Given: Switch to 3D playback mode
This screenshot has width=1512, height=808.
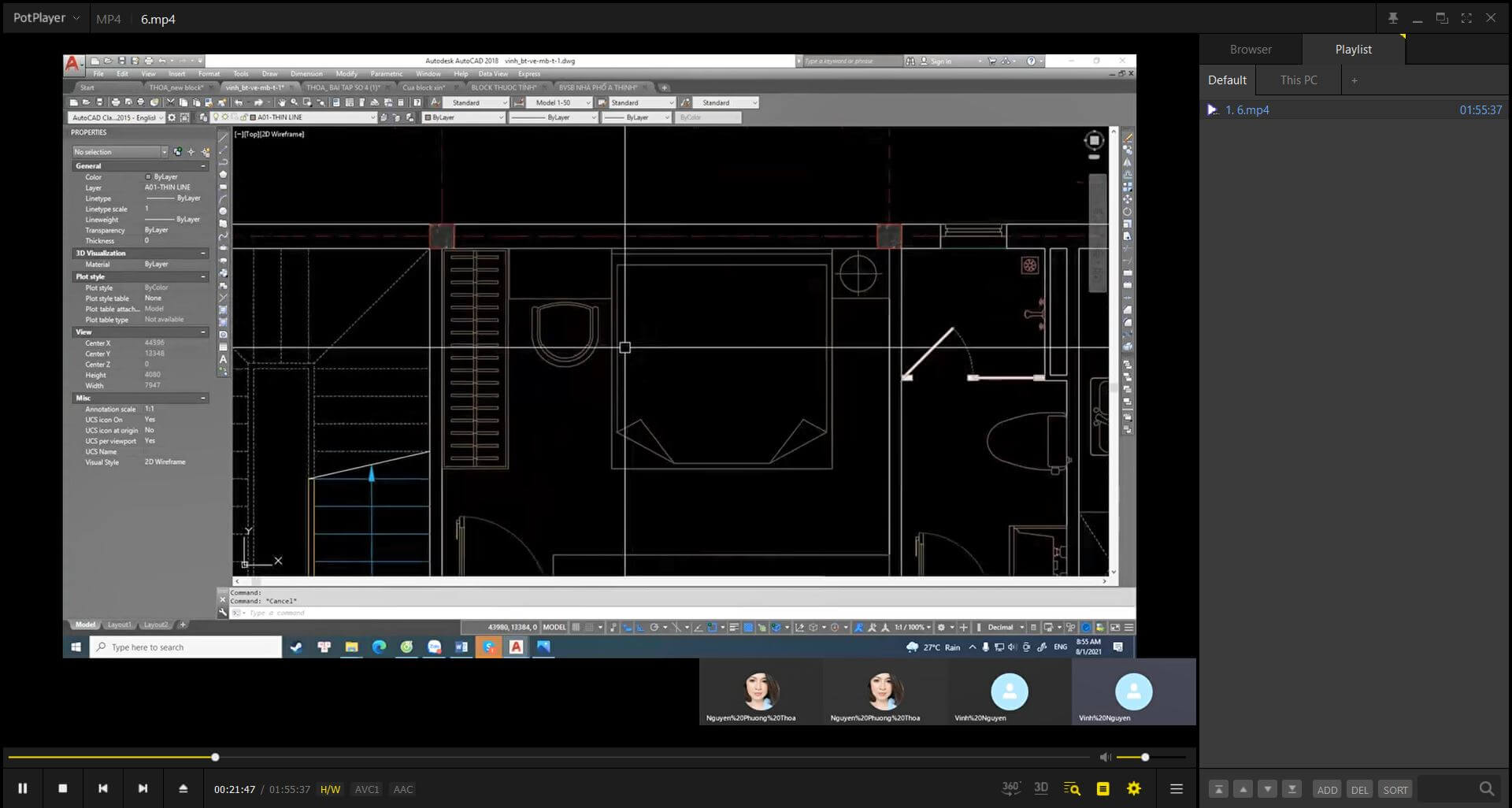Looking at the screenshot, I should [x=1041, y=788].
